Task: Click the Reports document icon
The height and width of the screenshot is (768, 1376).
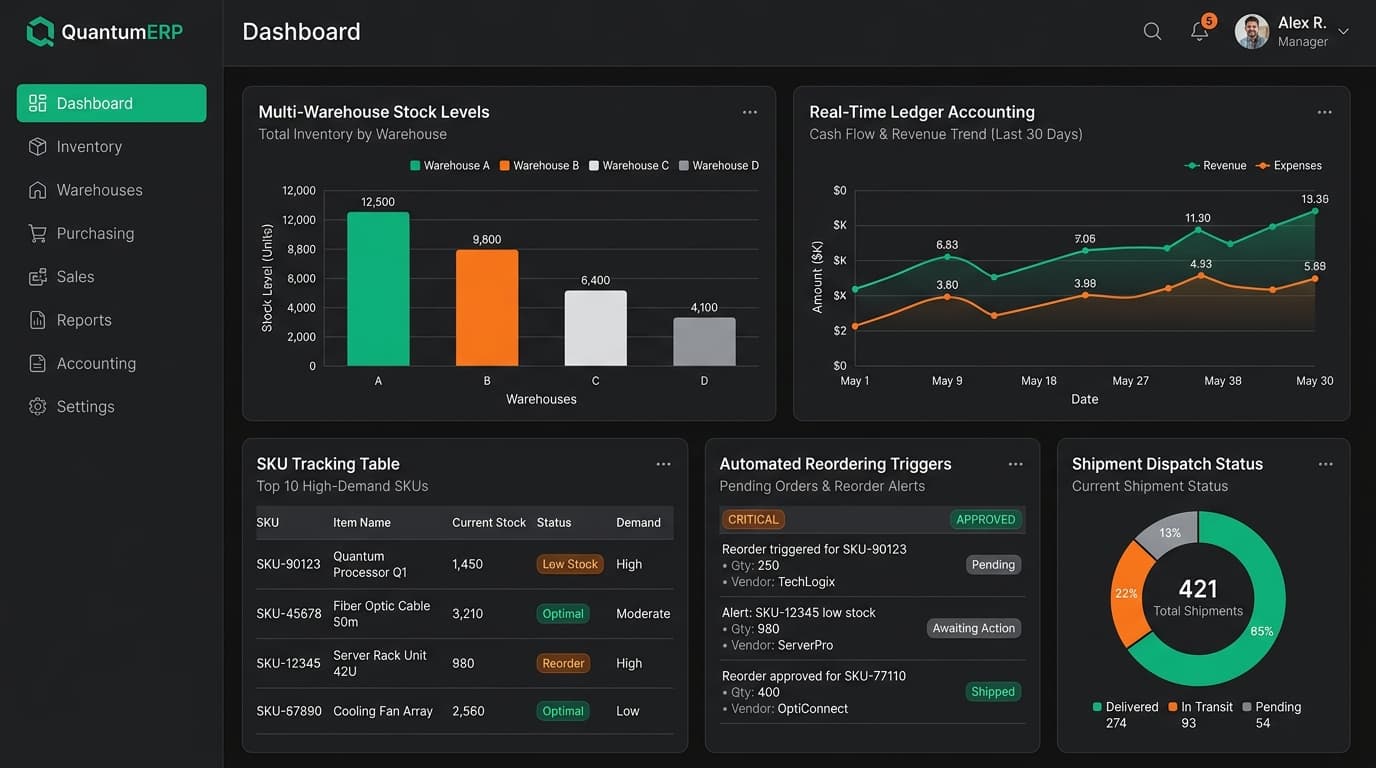Action: coord(38,320)
